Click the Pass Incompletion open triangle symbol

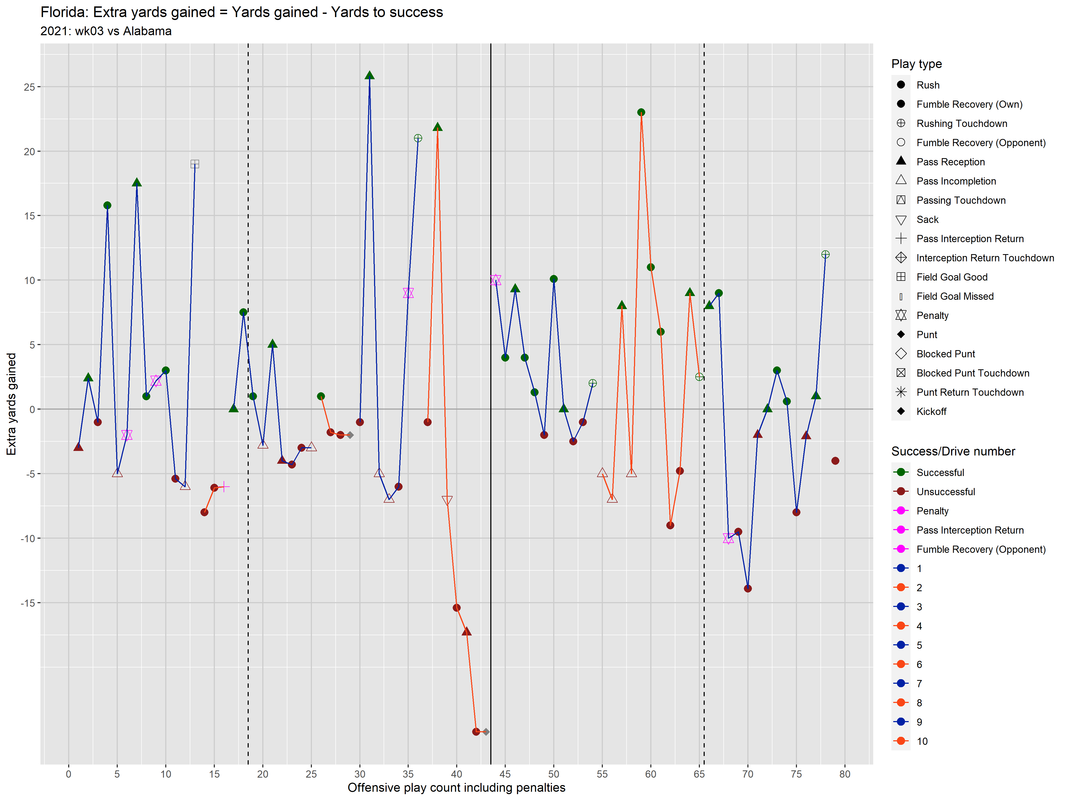[900, 180]
